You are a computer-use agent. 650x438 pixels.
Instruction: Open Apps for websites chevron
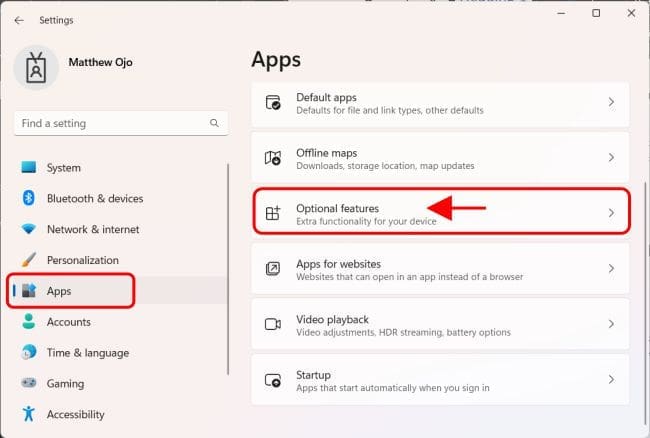611,269
